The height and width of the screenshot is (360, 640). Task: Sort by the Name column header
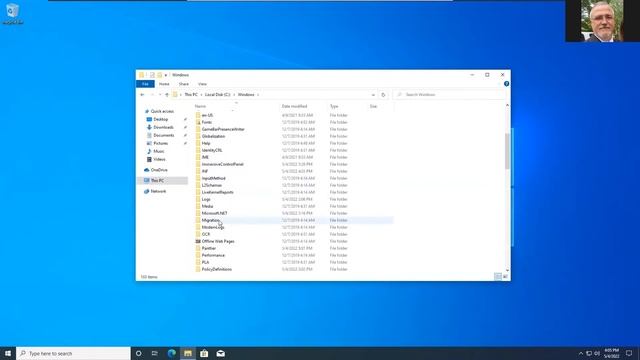point(200,107)
